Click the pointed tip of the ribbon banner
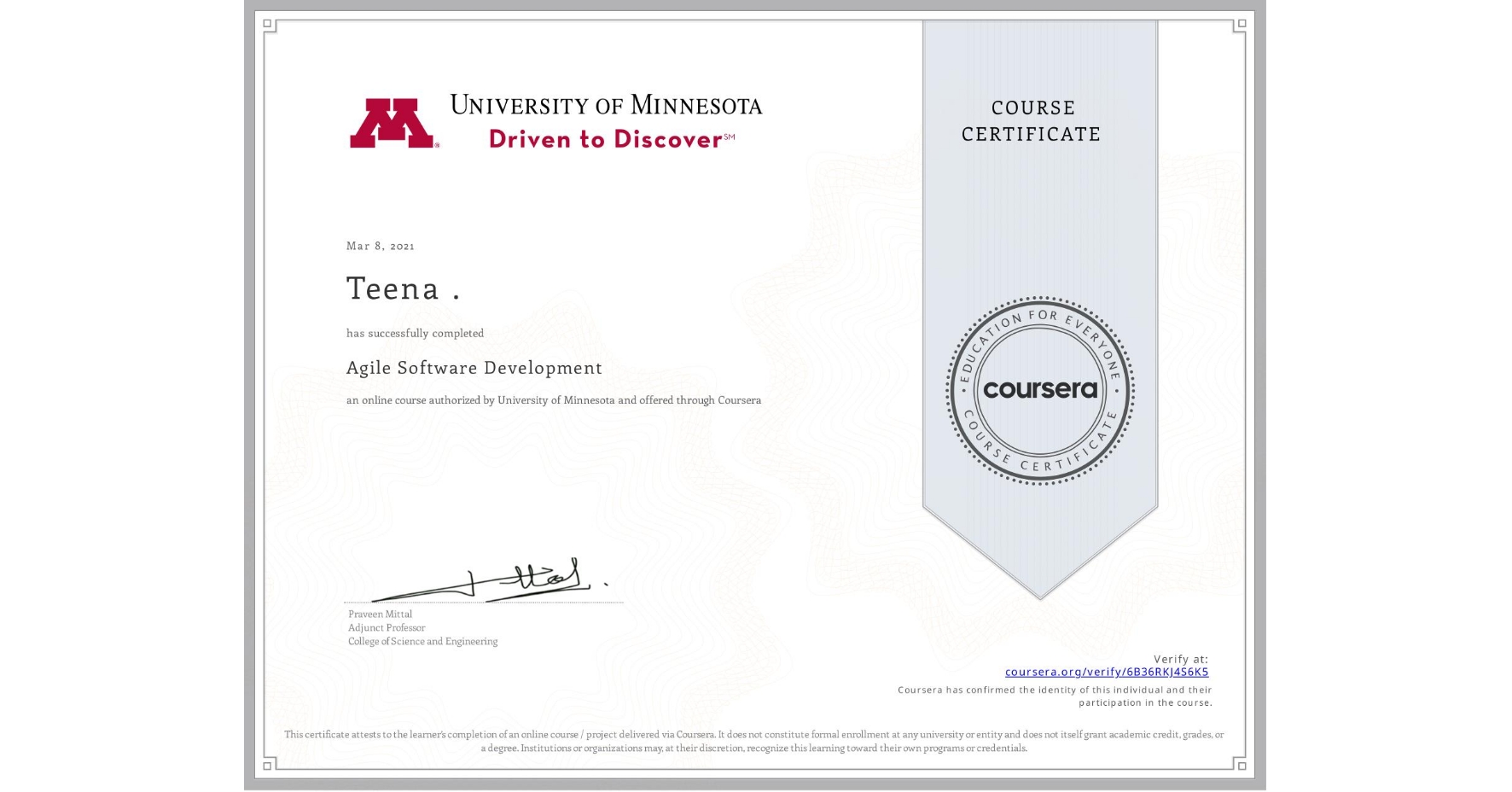 tap(1039, 593)
